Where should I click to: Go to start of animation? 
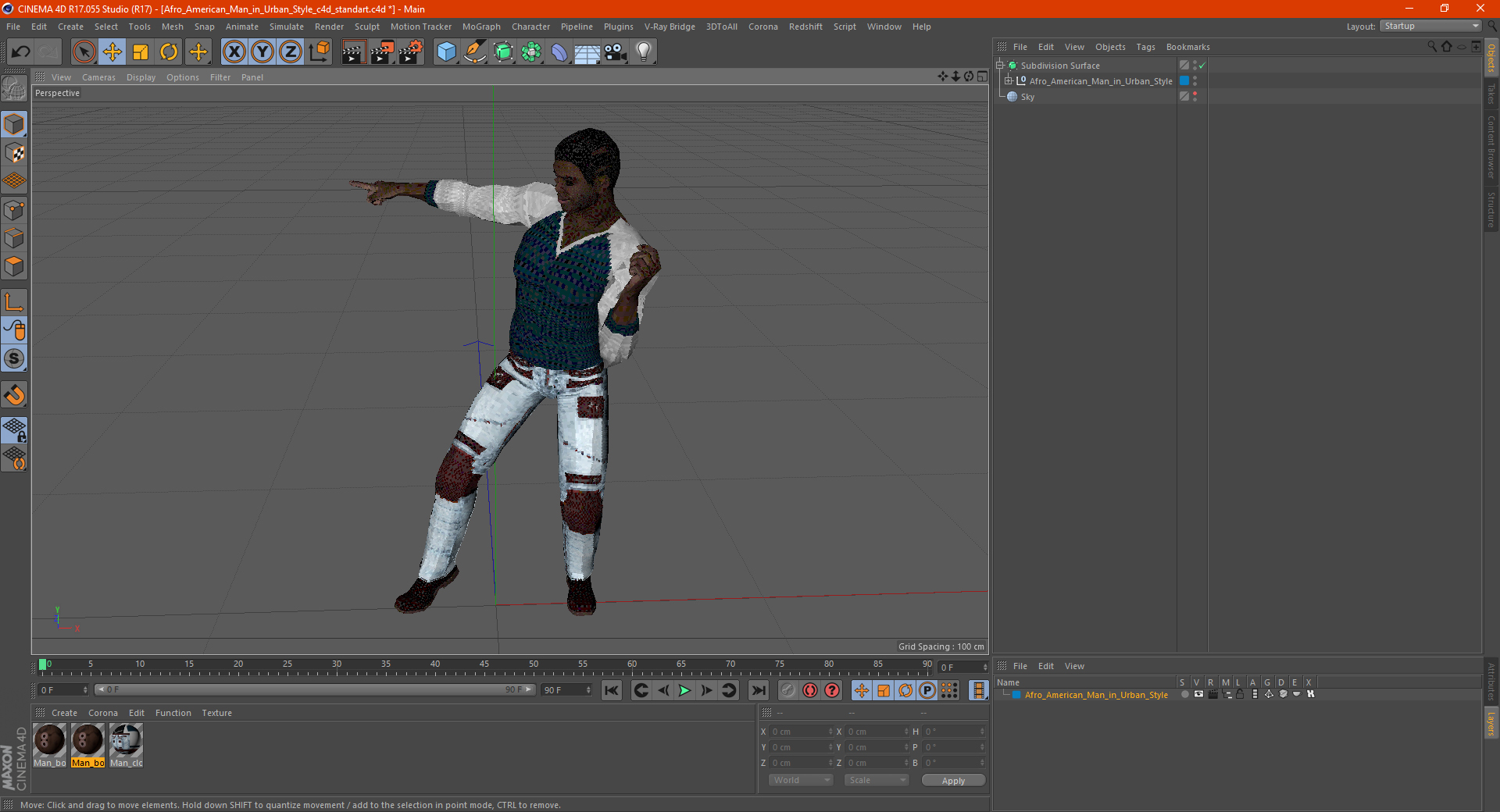point(612,690)
